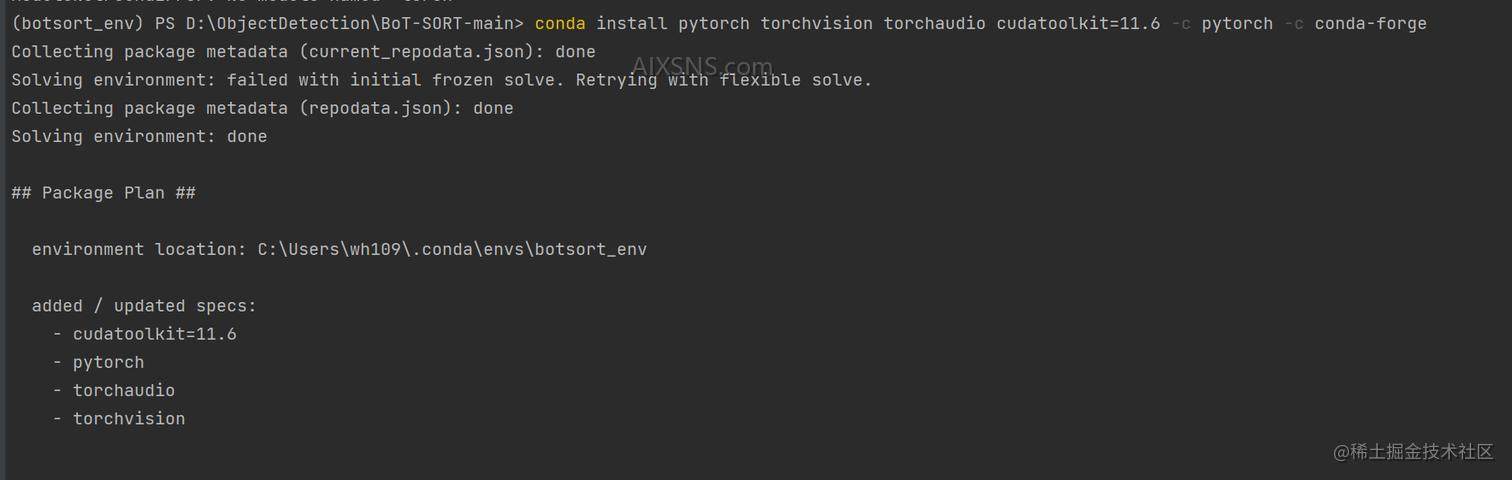
Task: Click the yellow conda command word
Action: pos(560,23)
